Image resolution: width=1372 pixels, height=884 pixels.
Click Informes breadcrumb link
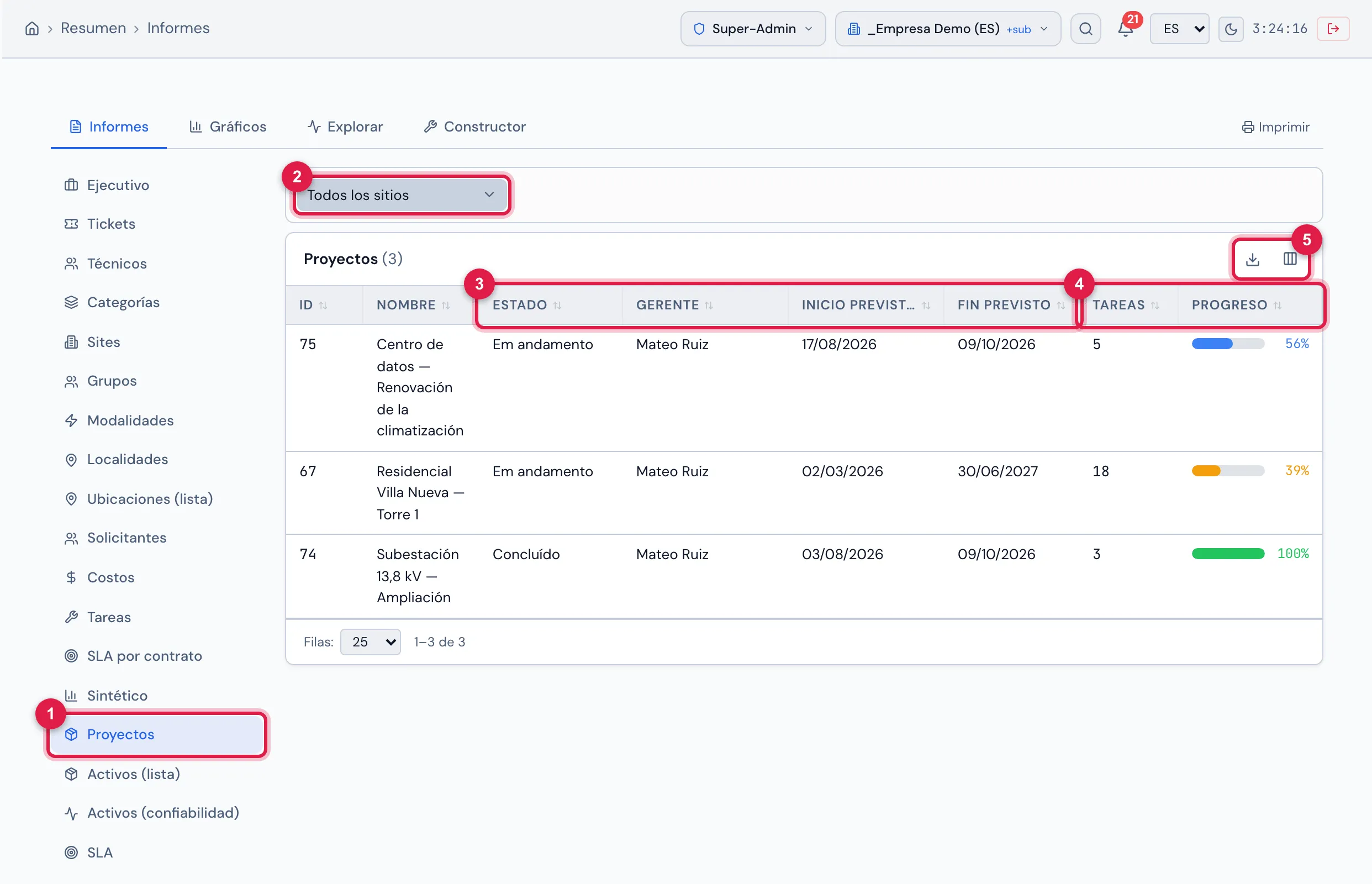pos(178,28)
